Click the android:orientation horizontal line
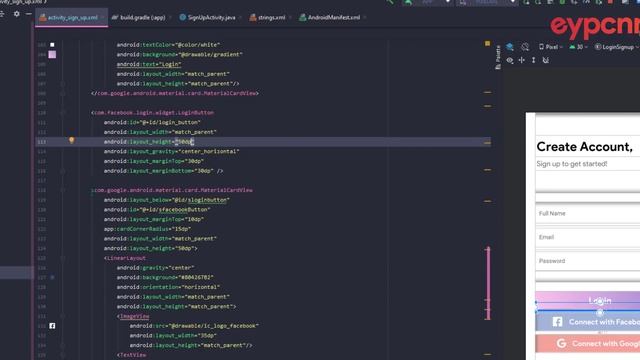Viewport: 640px width, 360px height. 168,287
